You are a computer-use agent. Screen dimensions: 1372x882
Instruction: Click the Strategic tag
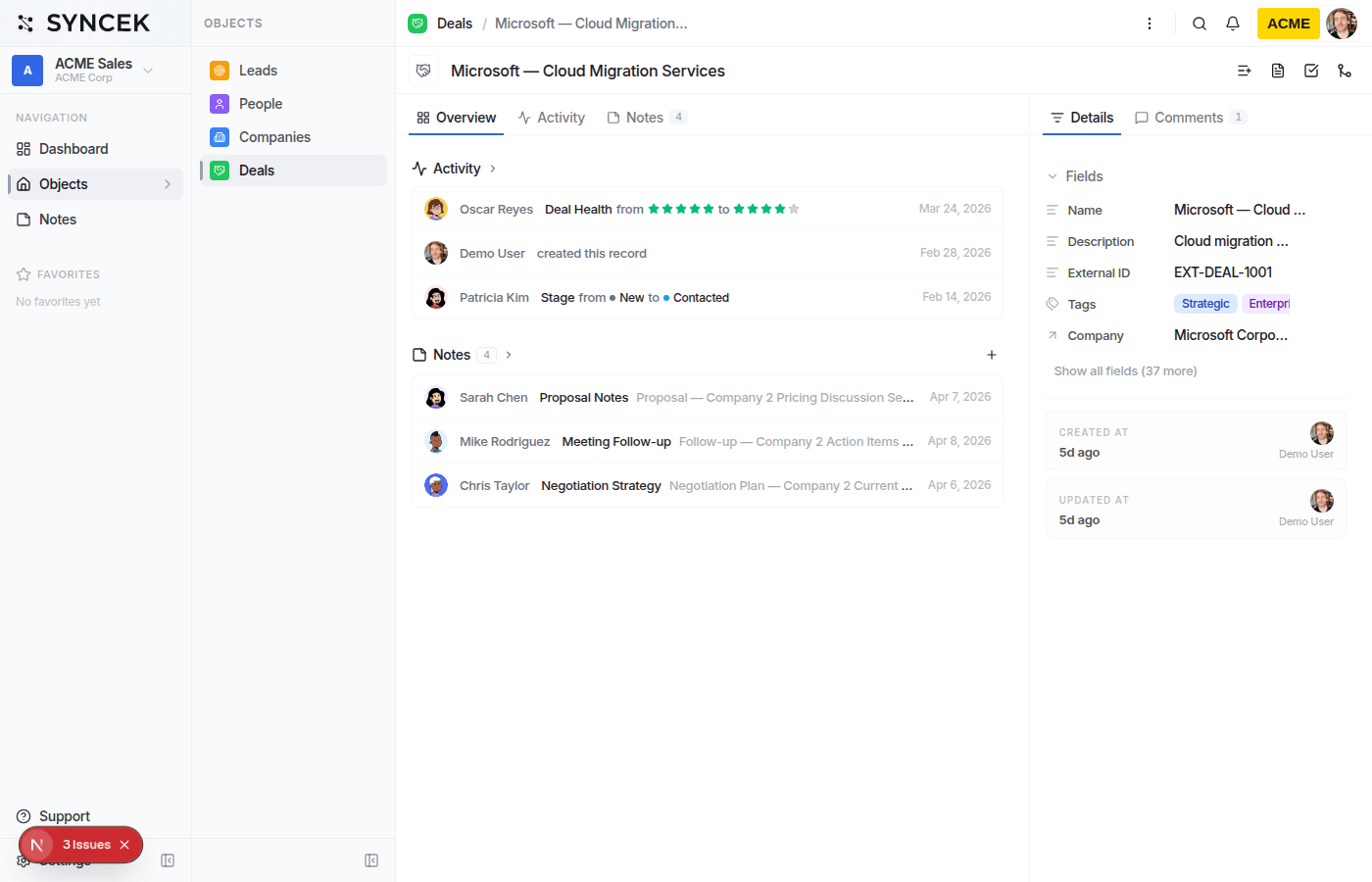tap(1205, 304)
